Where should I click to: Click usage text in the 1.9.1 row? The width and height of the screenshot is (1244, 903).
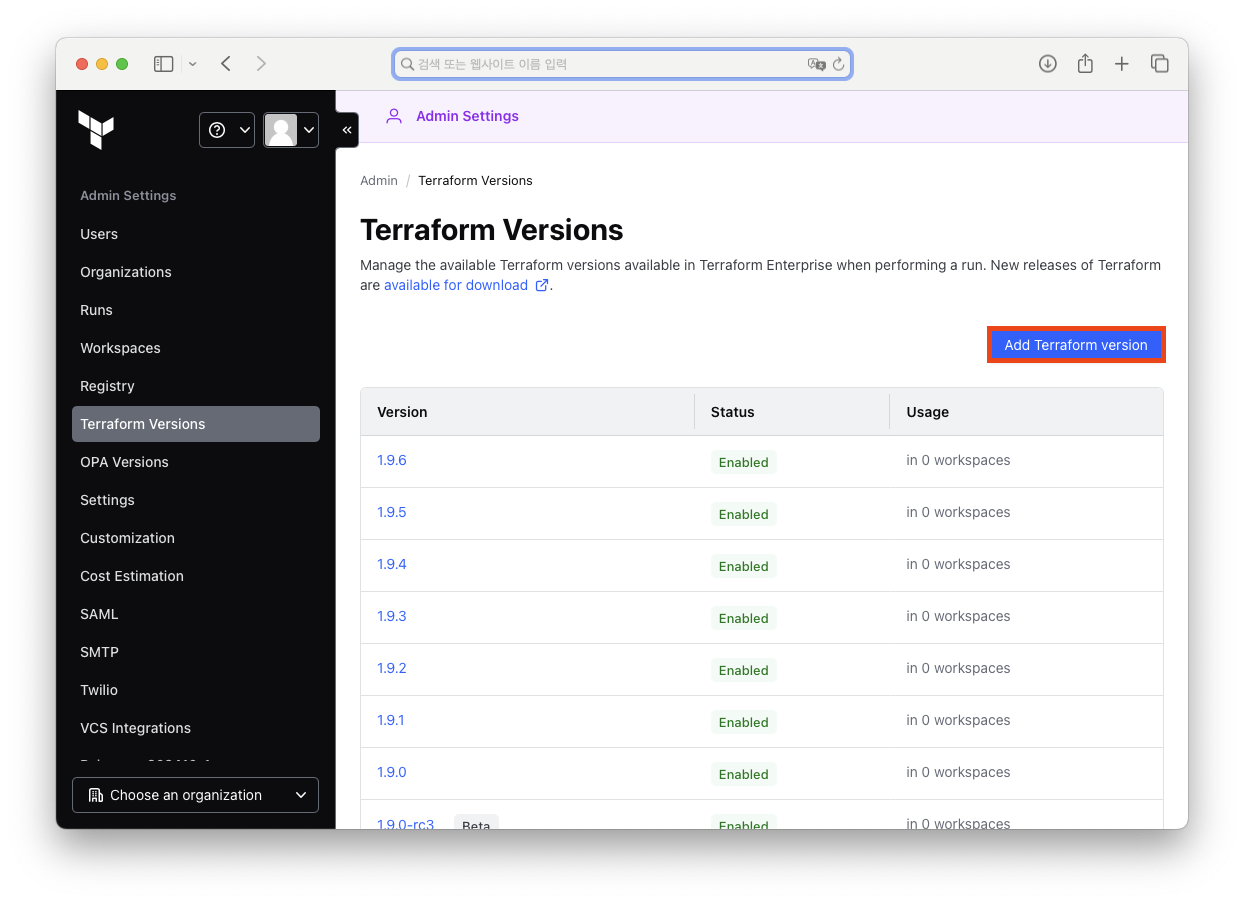point(958,720)
